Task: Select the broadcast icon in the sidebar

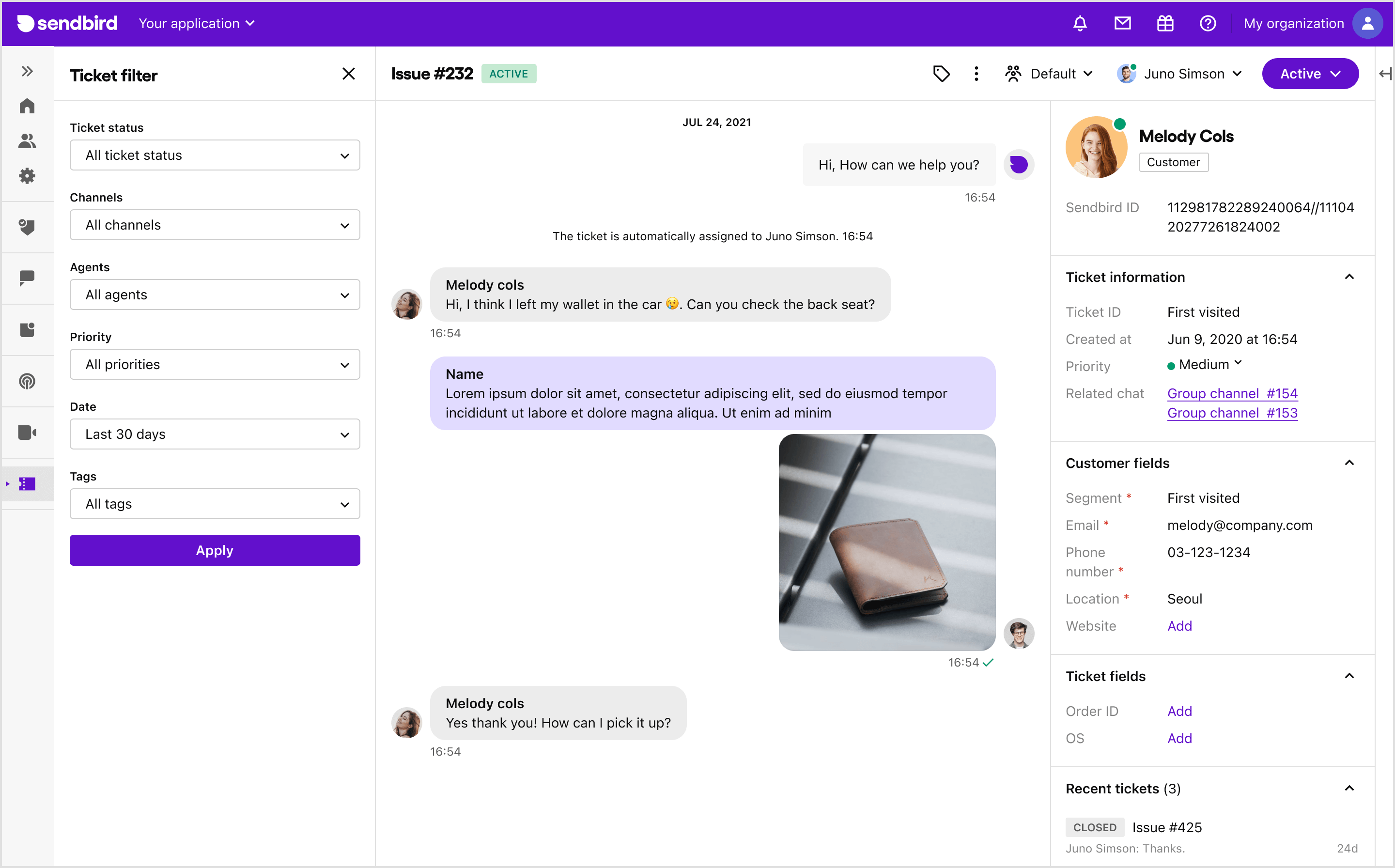Action: [x=27, y=381]
